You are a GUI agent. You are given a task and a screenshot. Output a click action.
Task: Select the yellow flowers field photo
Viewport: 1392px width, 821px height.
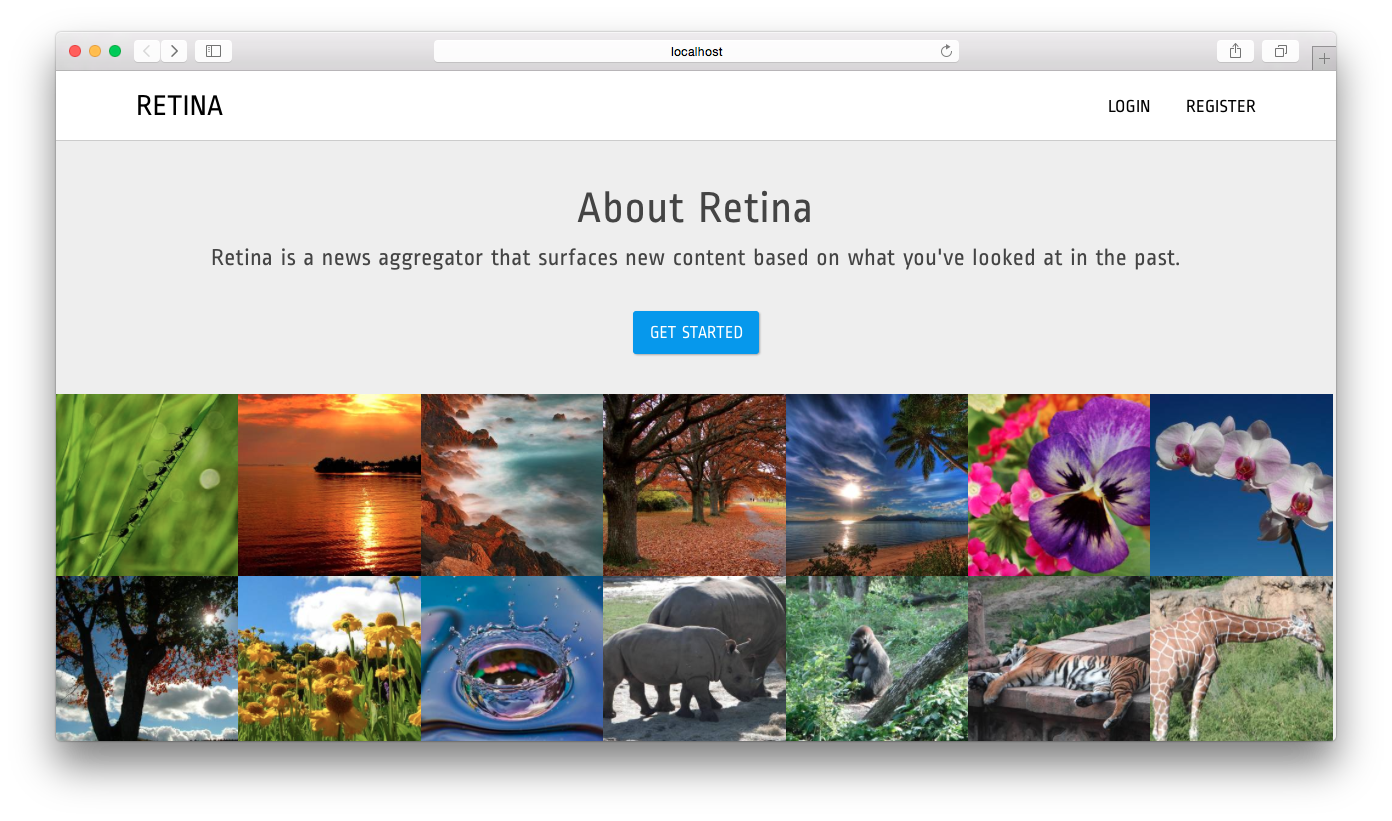coord(329,658)
